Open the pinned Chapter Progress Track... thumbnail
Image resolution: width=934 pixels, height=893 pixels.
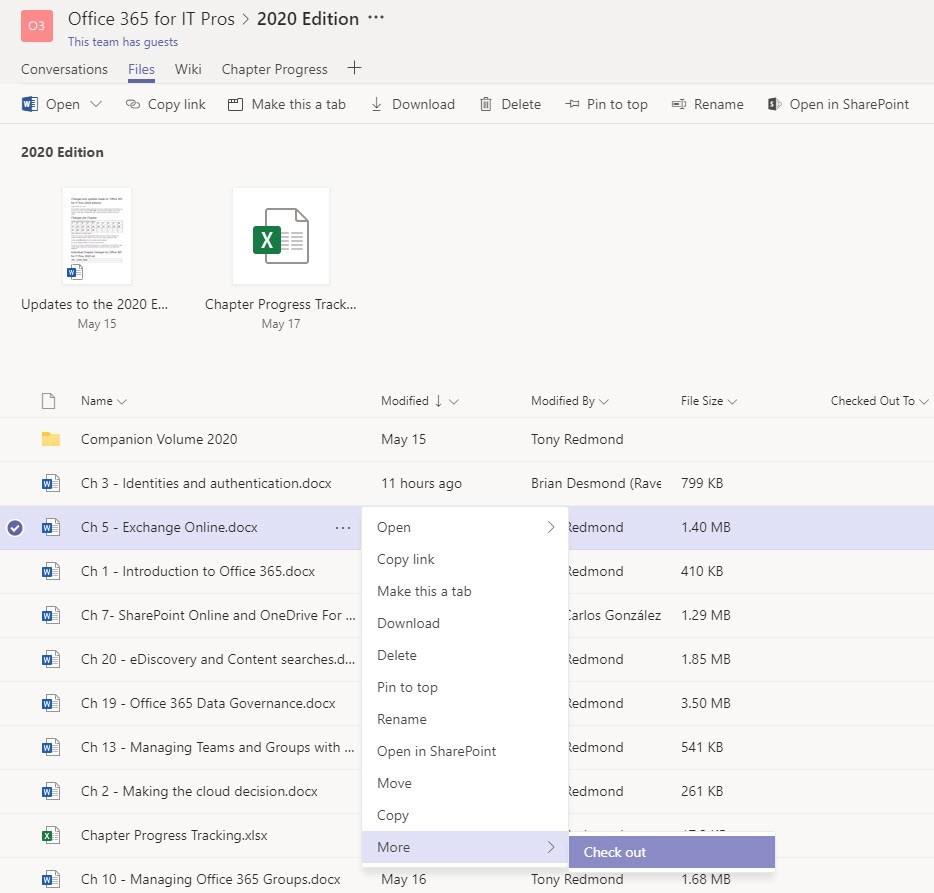[281, 236]
